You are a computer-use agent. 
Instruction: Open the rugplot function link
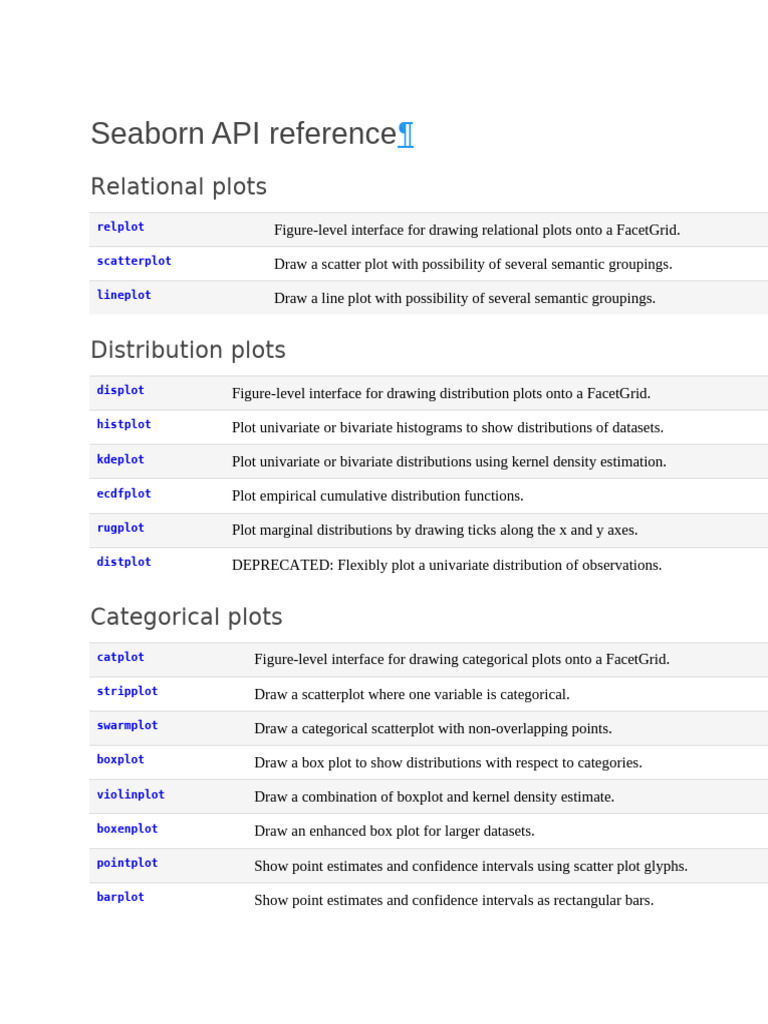click(120, 527)
